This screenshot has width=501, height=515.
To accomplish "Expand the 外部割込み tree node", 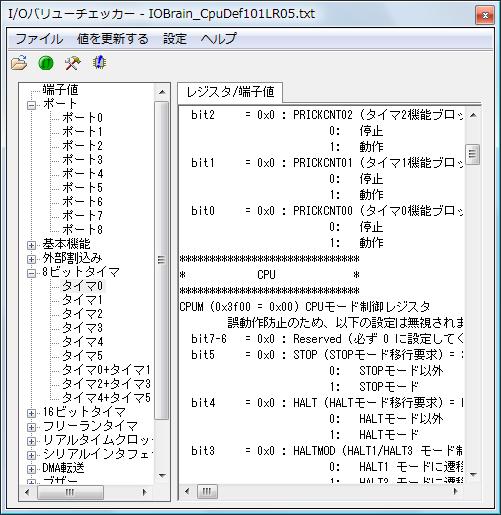I will tap(31, 259).
